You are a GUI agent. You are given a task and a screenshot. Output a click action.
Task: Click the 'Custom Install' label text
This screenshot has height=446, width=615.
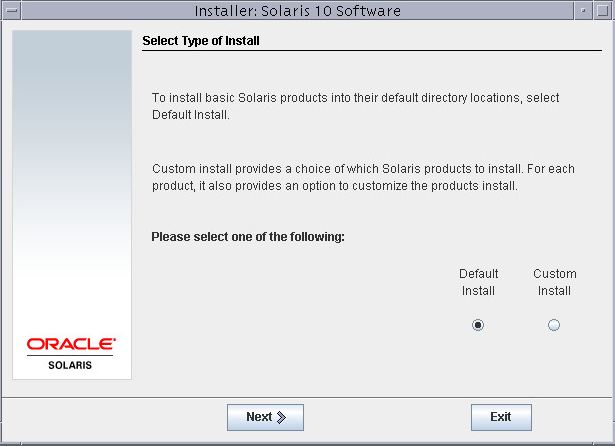point(555,282)
